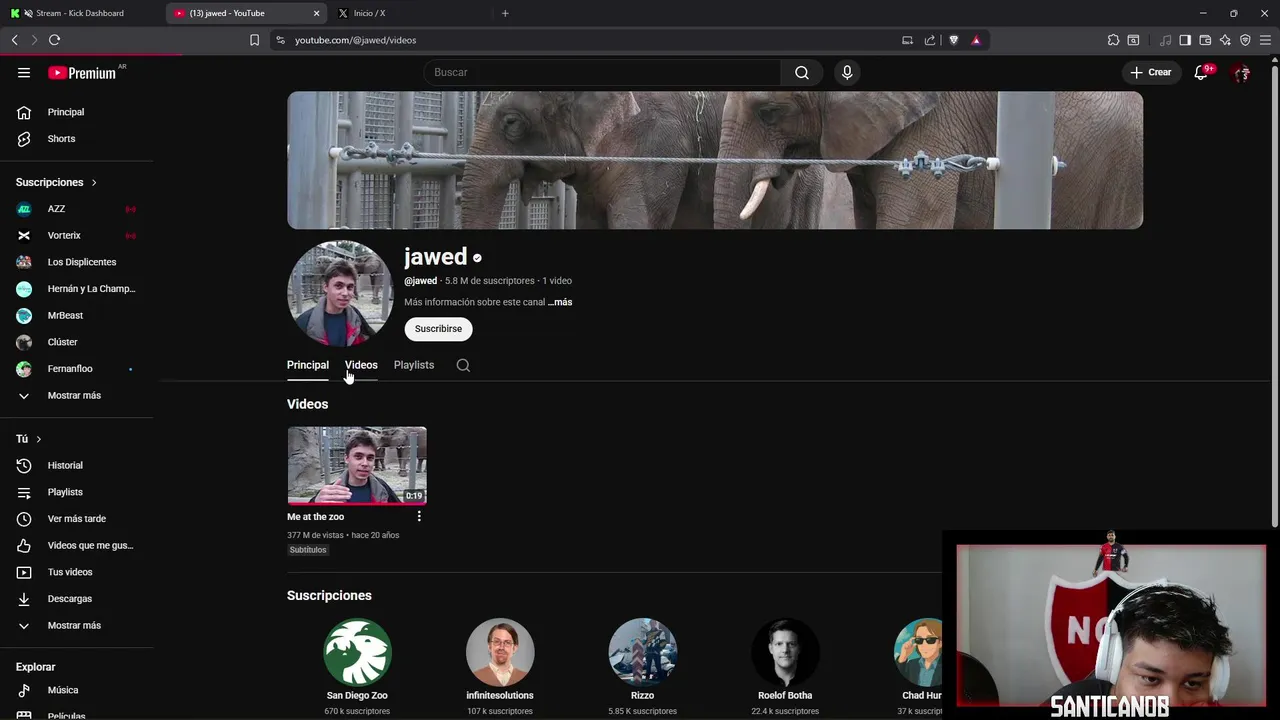Select the Principal channel tab
This screenshot has height=720, width=1280.
pos(308,365)
